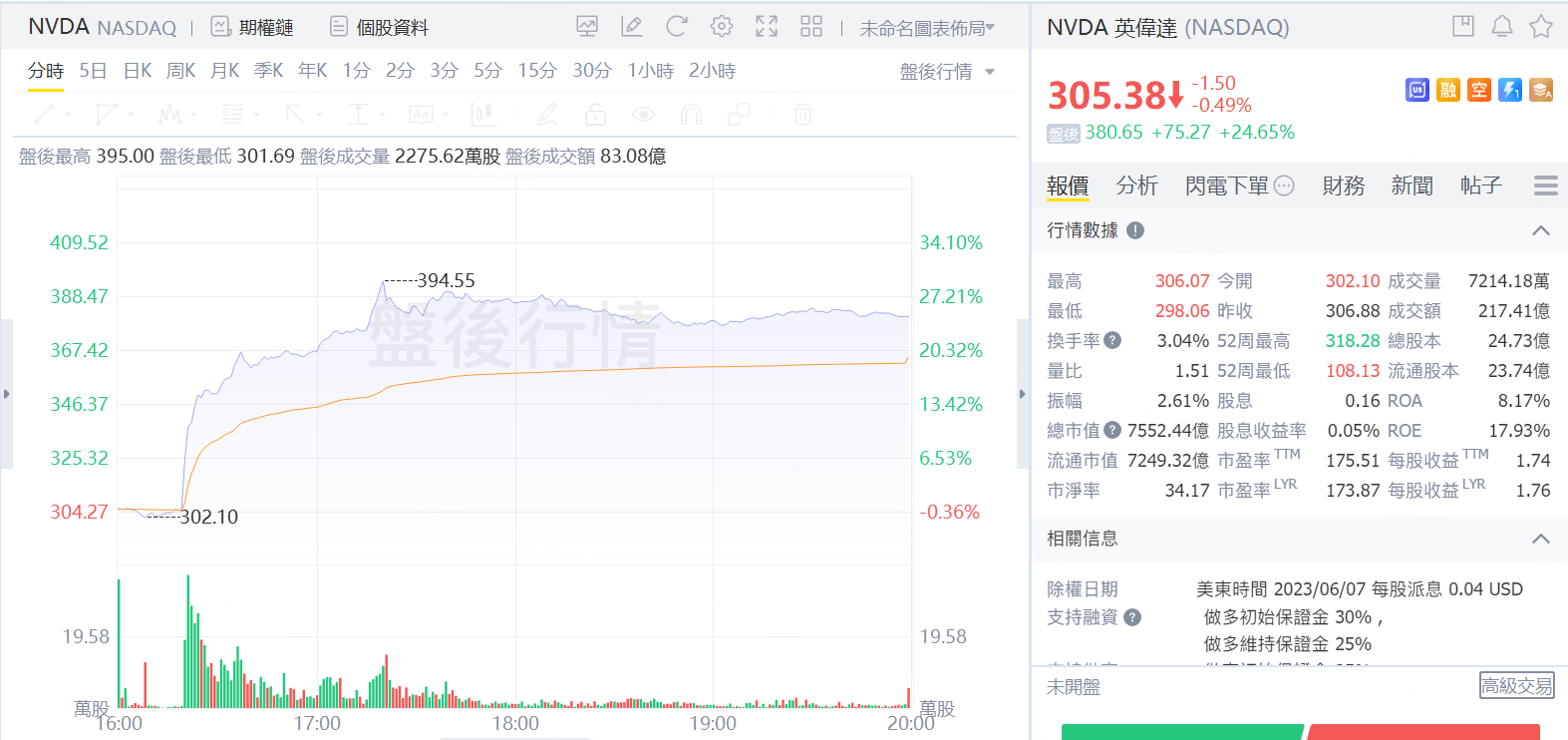Select the horizontal levels drawing tool
This screenshot has height=740, width=1568.
tap(232, 115)
